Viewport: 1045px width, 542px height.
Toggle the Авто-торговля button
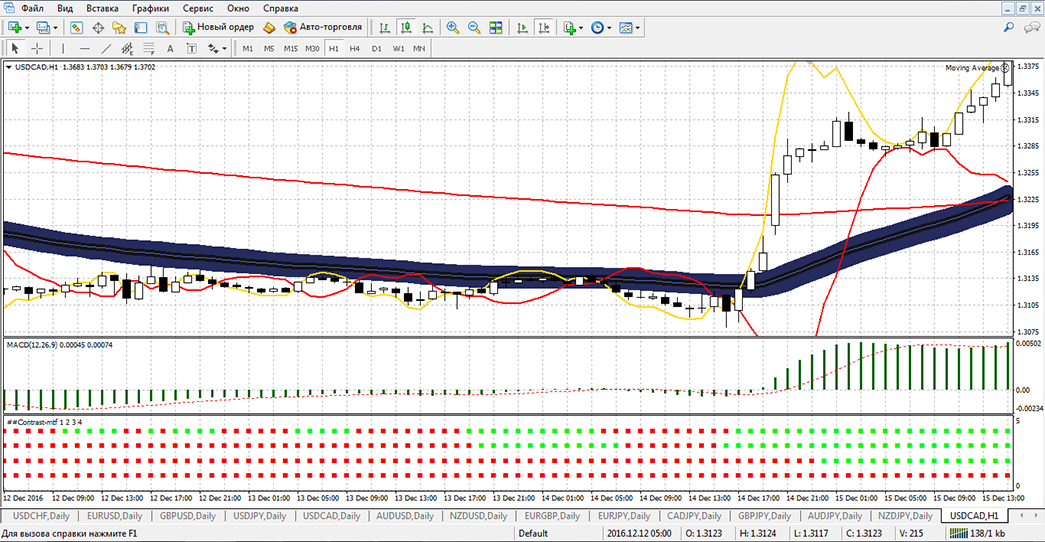click(323, 27)
